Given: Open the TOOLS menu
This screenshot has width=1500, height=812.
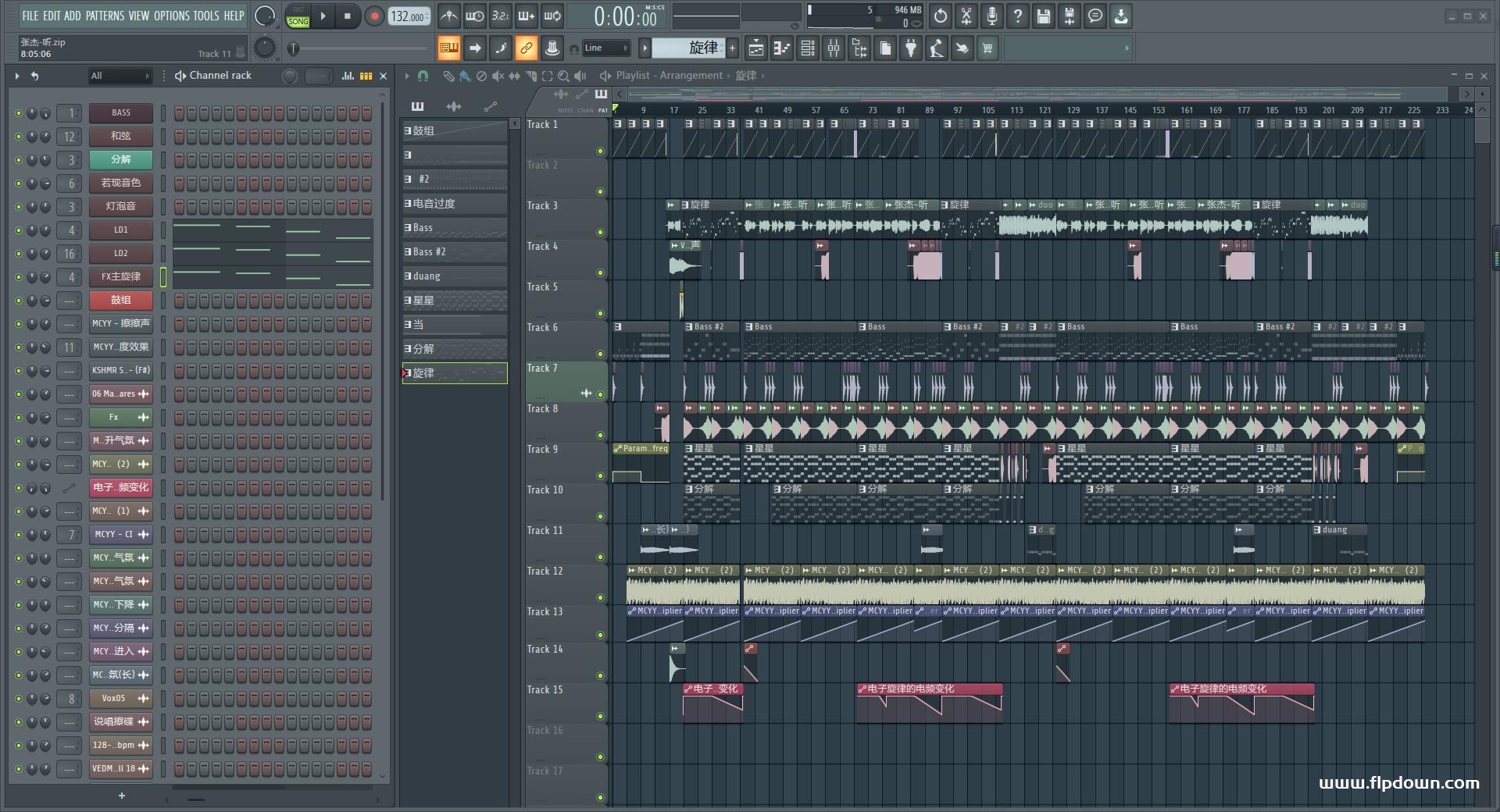Looking at the screenshot, I should [x=206, y=16].
